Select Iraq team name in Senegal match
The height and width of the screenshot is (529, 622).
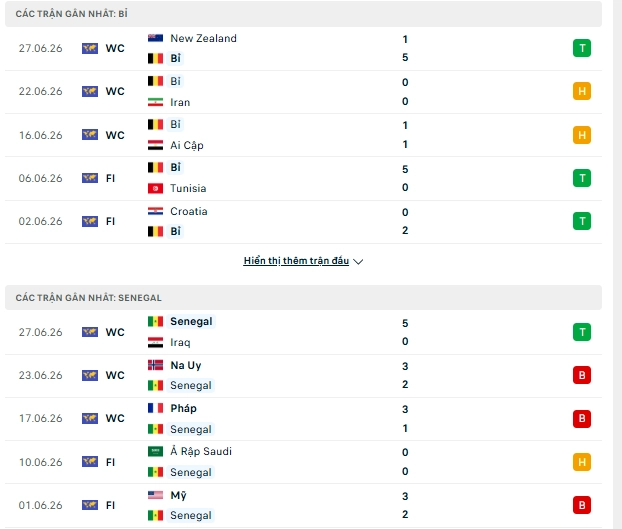tap(180, 342)
